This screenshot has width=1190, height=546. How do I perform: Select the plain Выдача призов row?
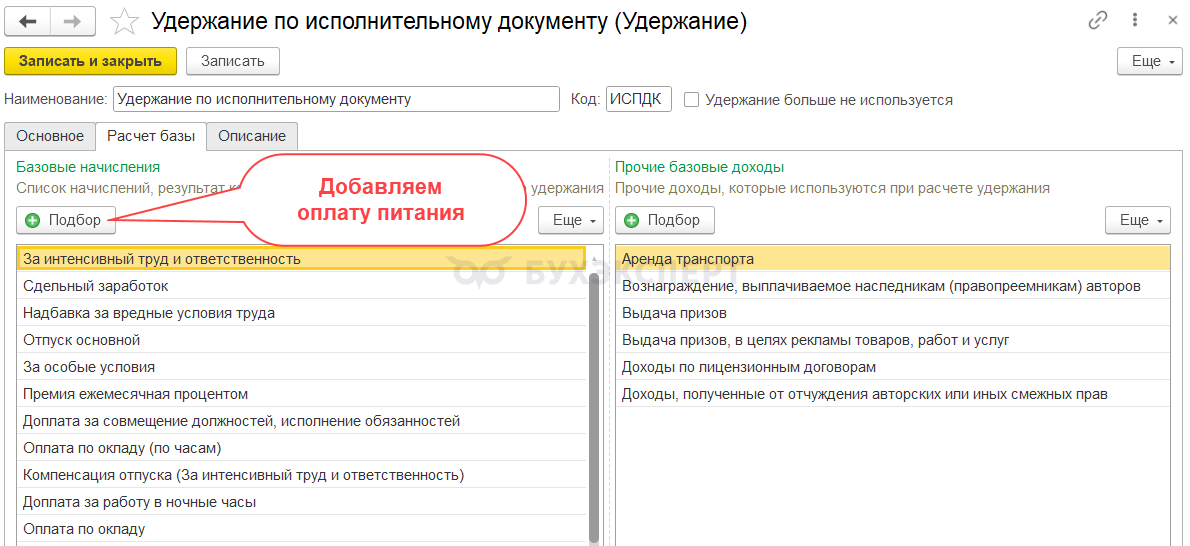tap(892, 313)
